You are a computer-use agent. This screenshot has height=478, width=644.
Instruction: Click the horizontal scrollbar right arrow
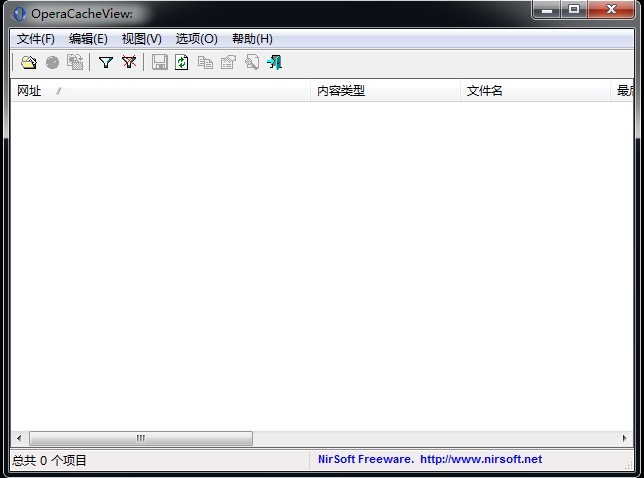click(x=625, y=438)
